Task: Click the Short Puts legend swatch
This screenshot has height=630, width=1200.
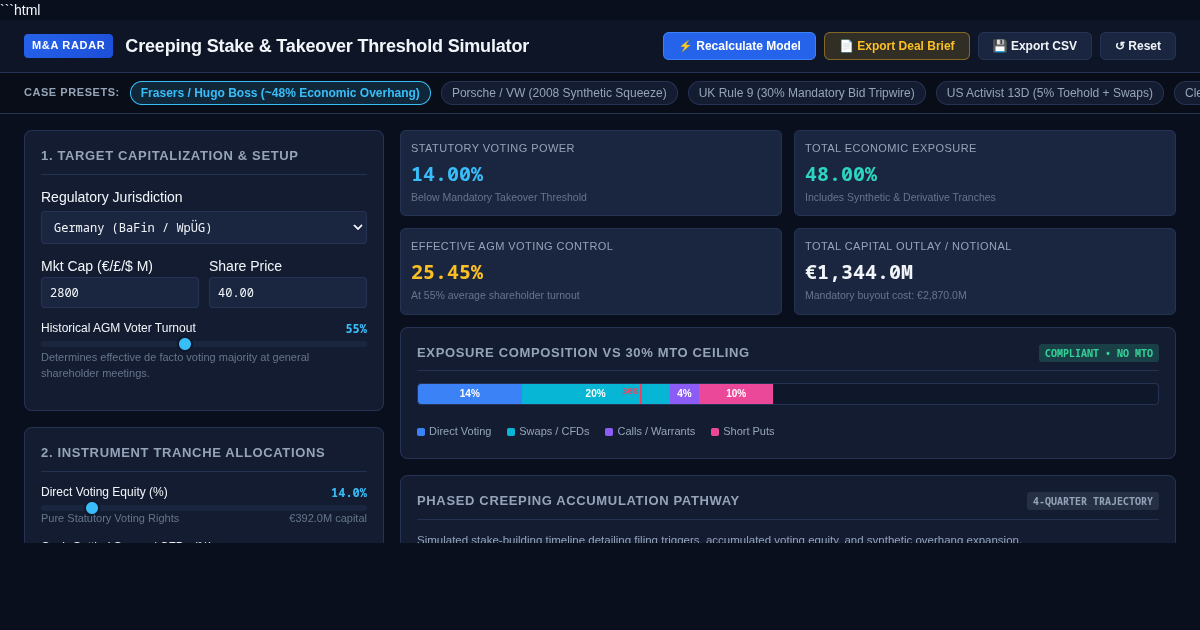Action: [x=715, y=432]
